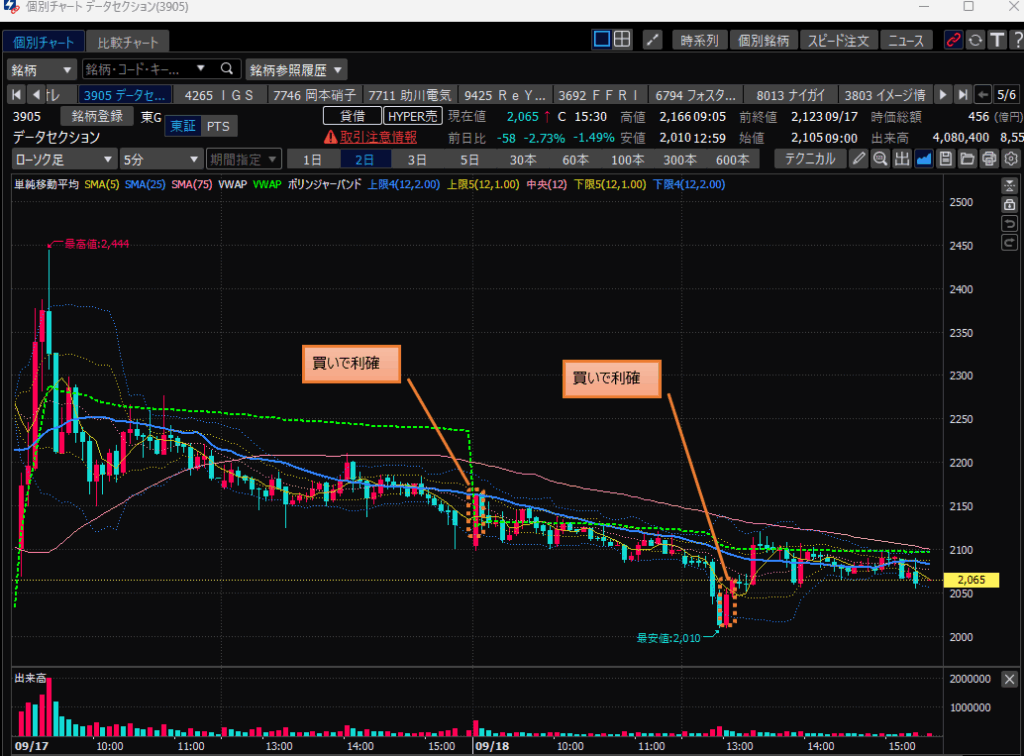Viewport: 1024px width, 756px height.
Task: Print the chart using the printer icon
Action: pos(989,159)
